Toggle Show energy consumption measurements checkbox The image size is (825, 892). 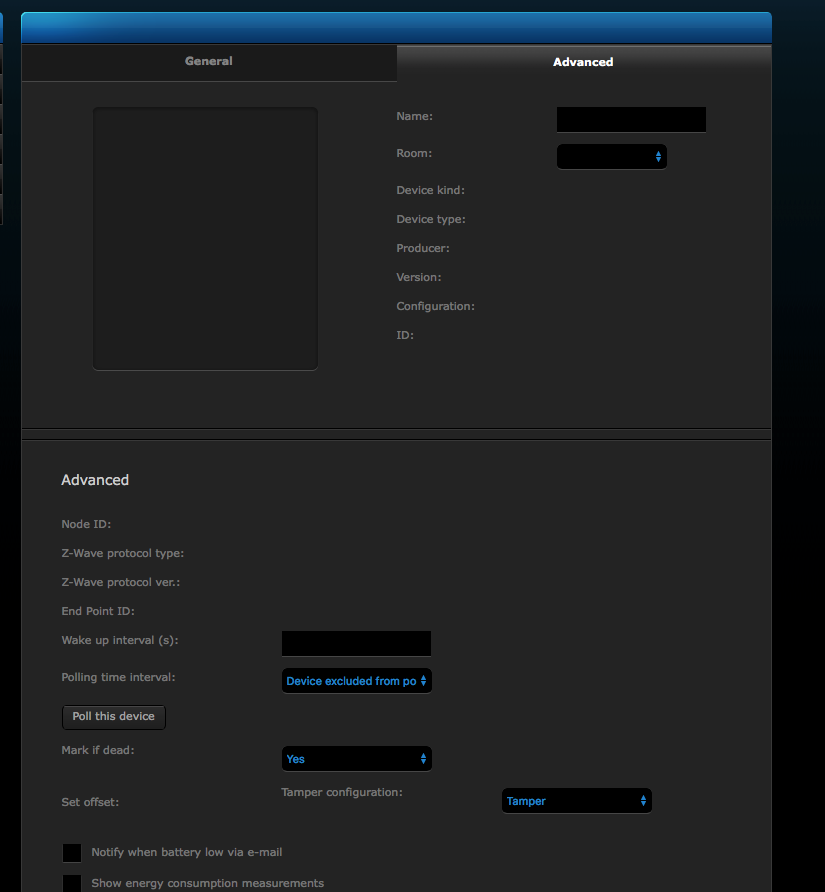[x=72, y=884]
